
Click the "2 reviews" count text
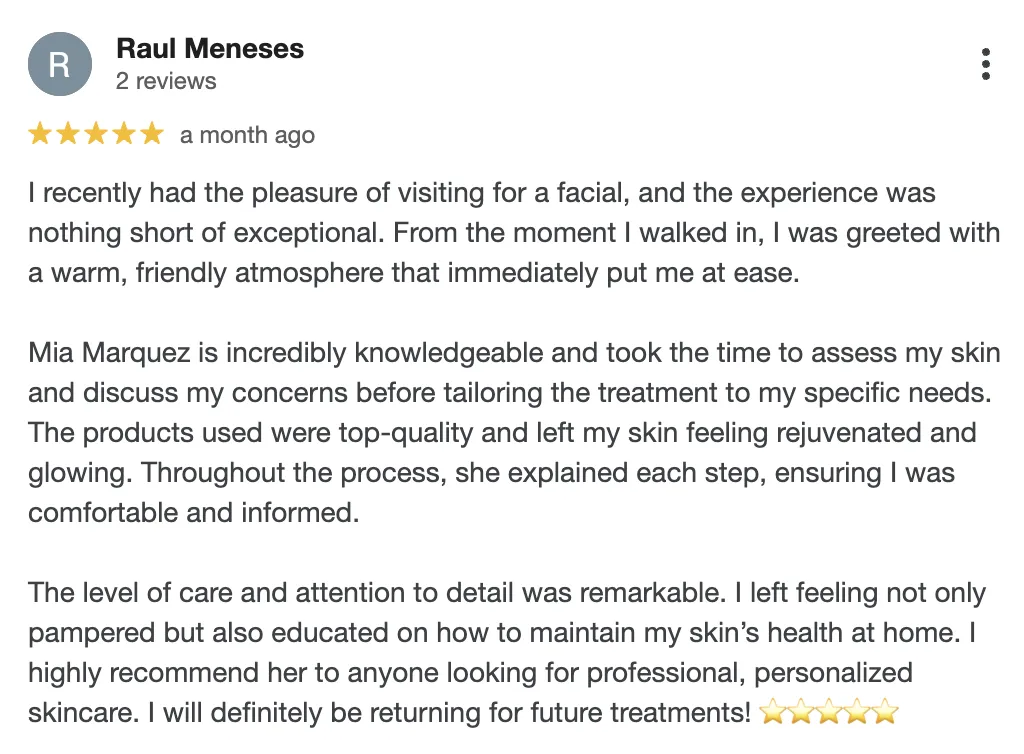tap(166, 81)
